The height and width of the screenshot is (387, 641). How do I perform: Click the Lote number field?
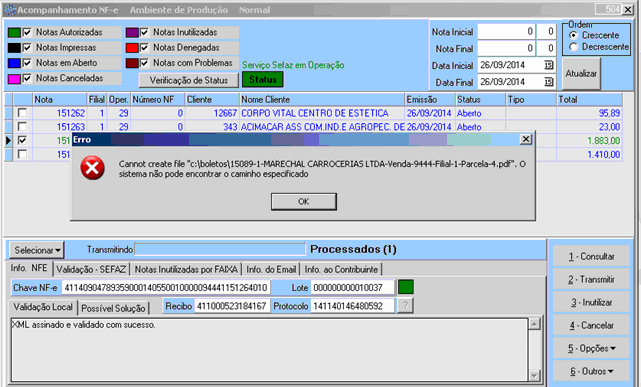352,288
